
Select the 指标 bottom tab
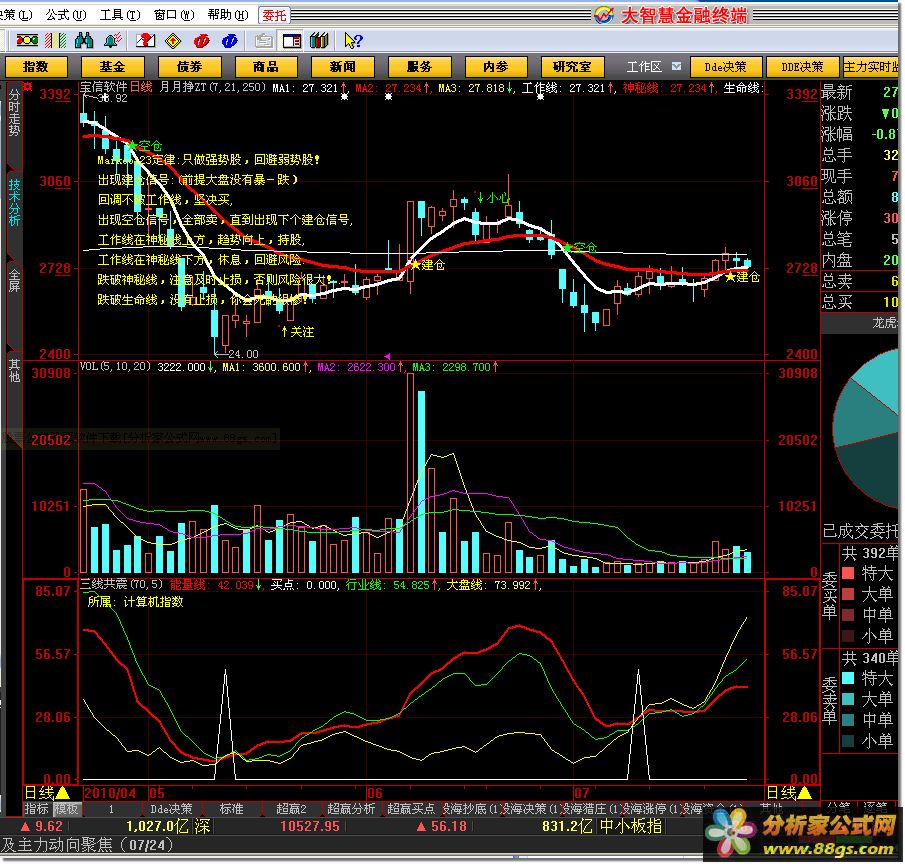tap(36, 809)
